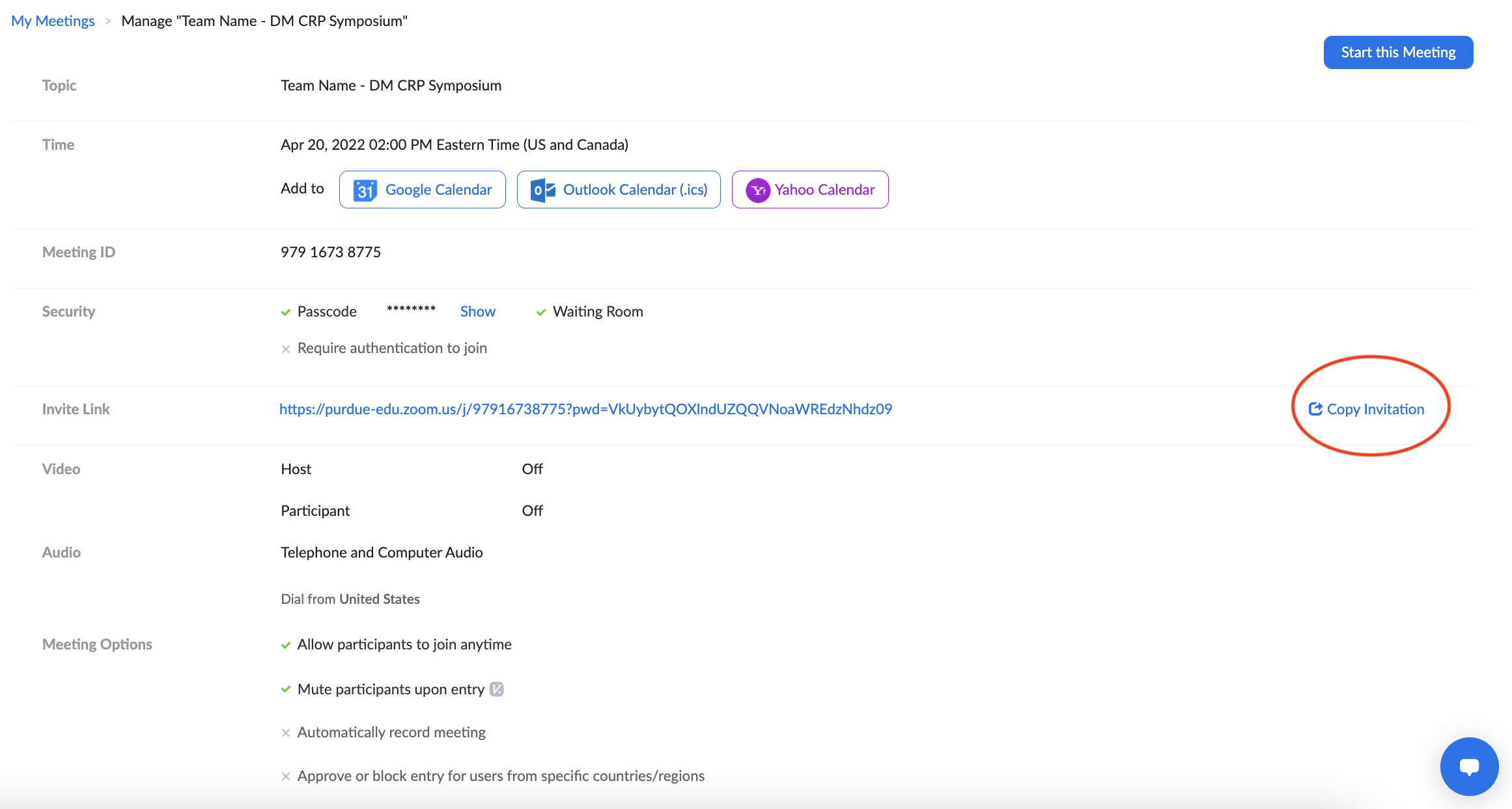Click the Waiting Room green checkmark

pos(540,312)
